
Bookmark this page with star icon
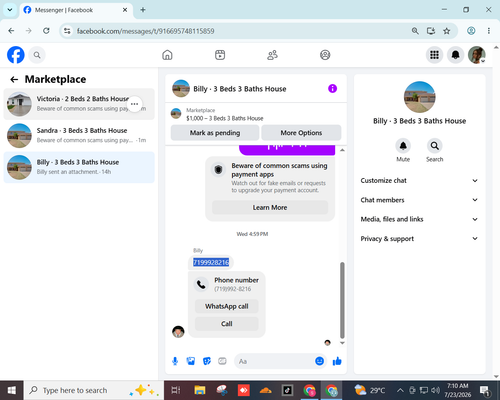coord(446,31)
